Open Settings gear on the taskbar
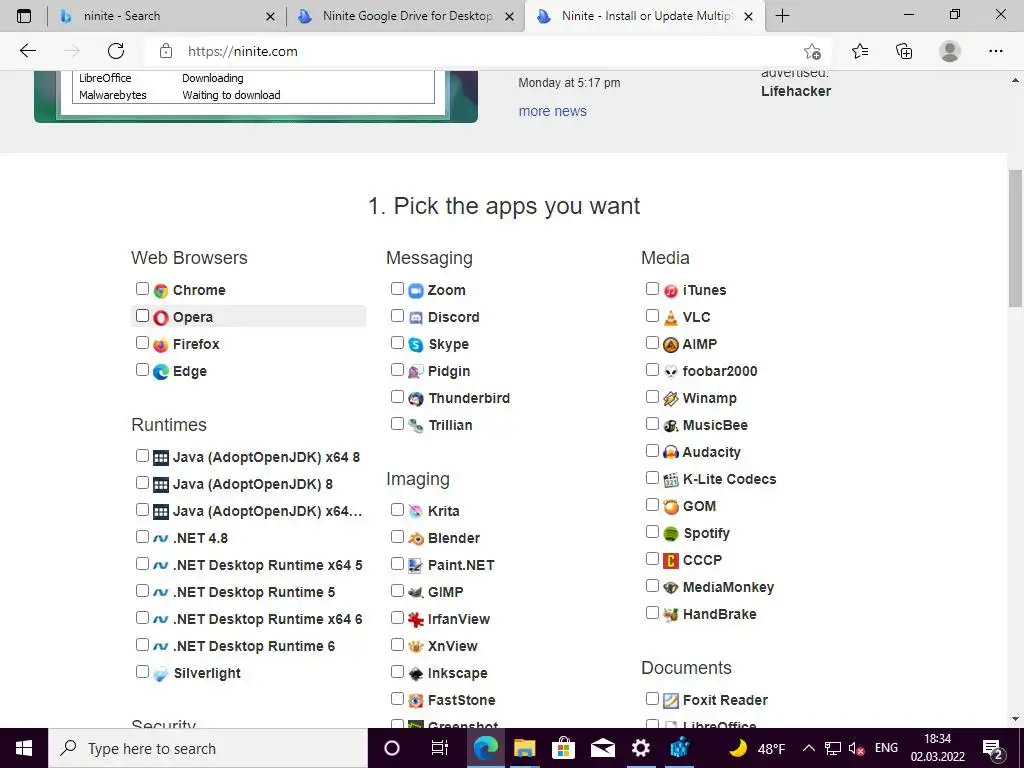This screenshot has width=1024, height=768. (641, 748)
